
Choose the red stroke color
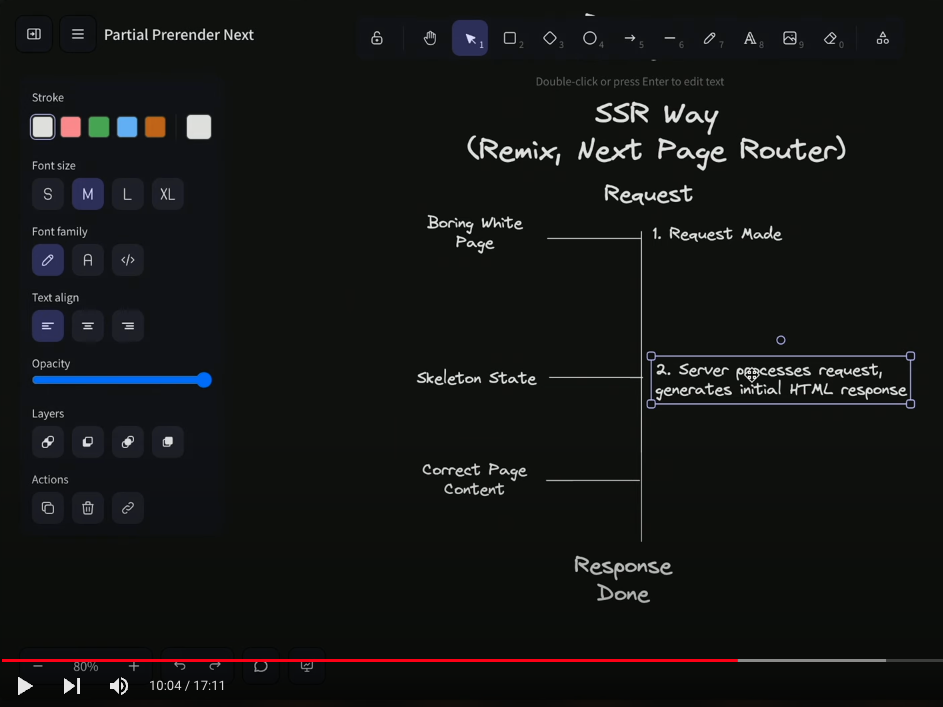pyautogui.click(x=71, y=127)
